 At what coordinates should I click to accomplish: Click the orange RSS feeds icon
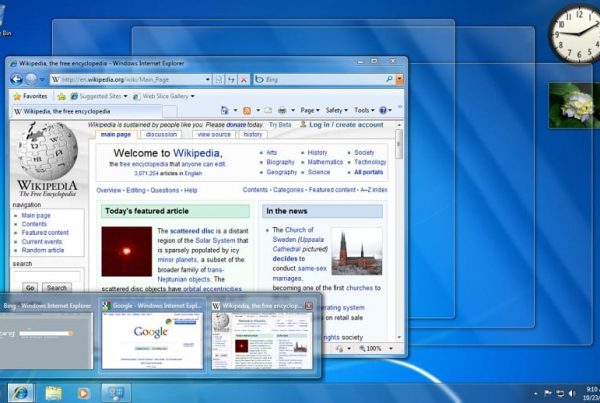click(x=247, y=111)
